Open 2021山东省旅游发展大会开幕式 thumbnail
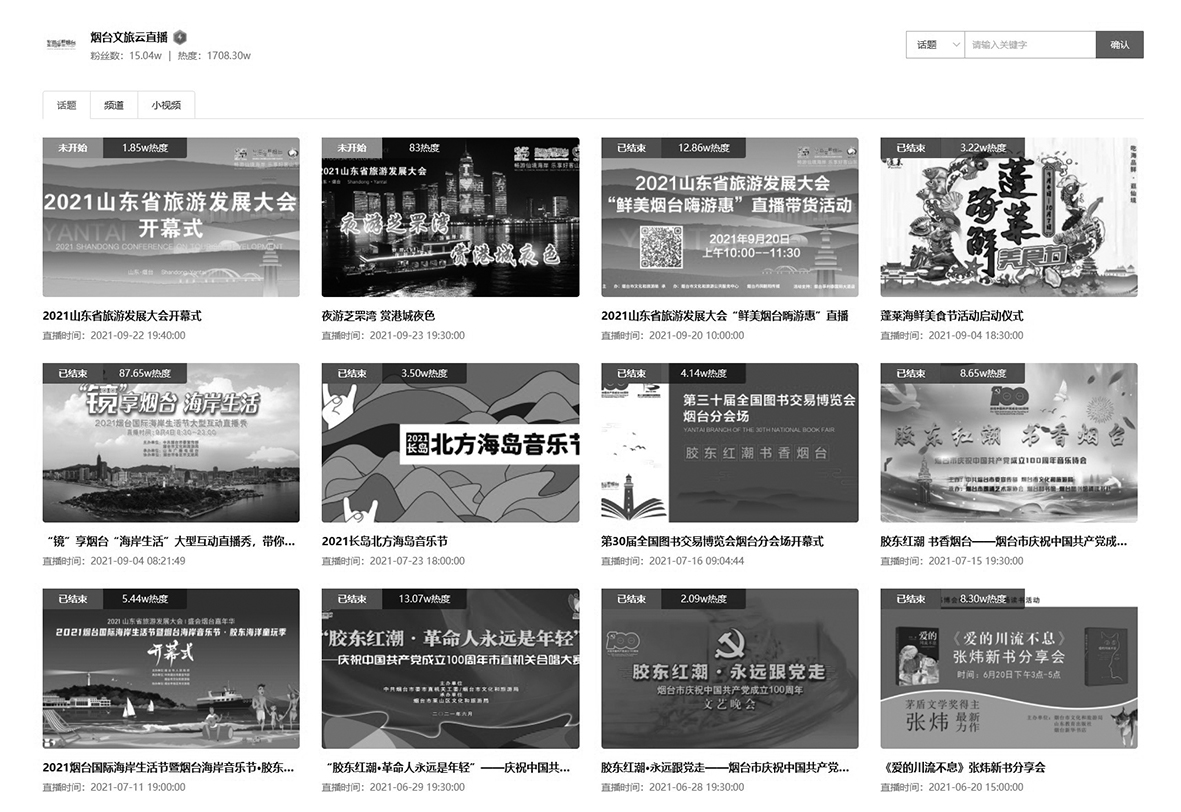This screenshot has width=1181, height=812. coord(171,217)
